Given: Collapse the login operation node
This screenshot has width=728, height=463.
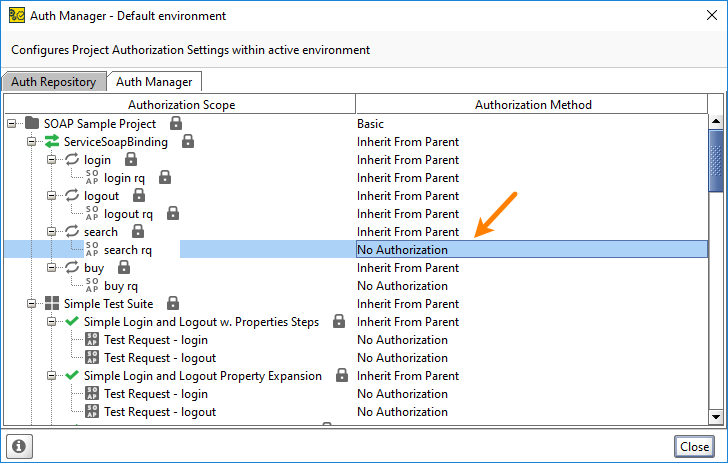Looking at the screenshot, I should click(x=52, y=160).
